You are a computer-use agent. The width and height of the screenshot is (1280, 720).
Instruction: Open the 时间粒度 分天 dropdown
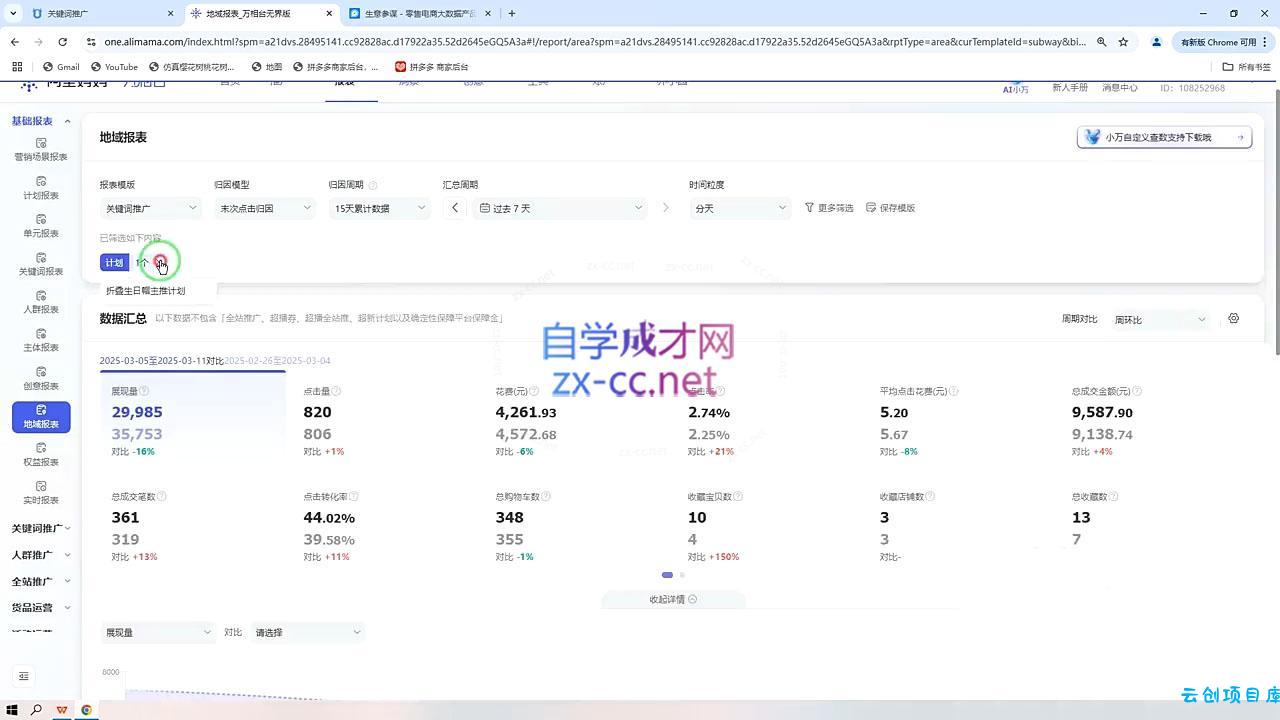click(x=740, y=208)
